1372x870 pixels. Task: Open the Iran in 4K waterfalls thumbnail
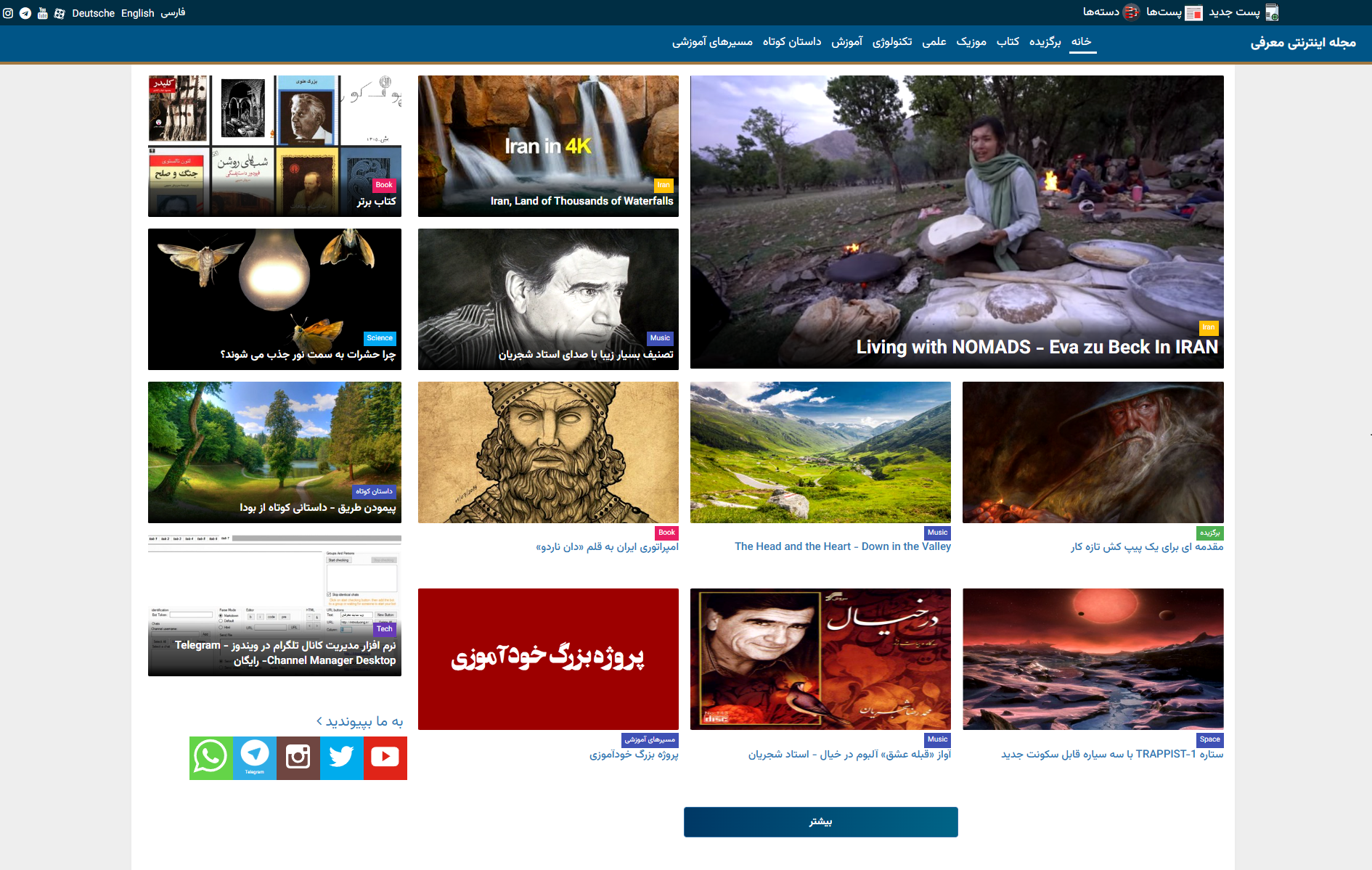tap(548, 145)
